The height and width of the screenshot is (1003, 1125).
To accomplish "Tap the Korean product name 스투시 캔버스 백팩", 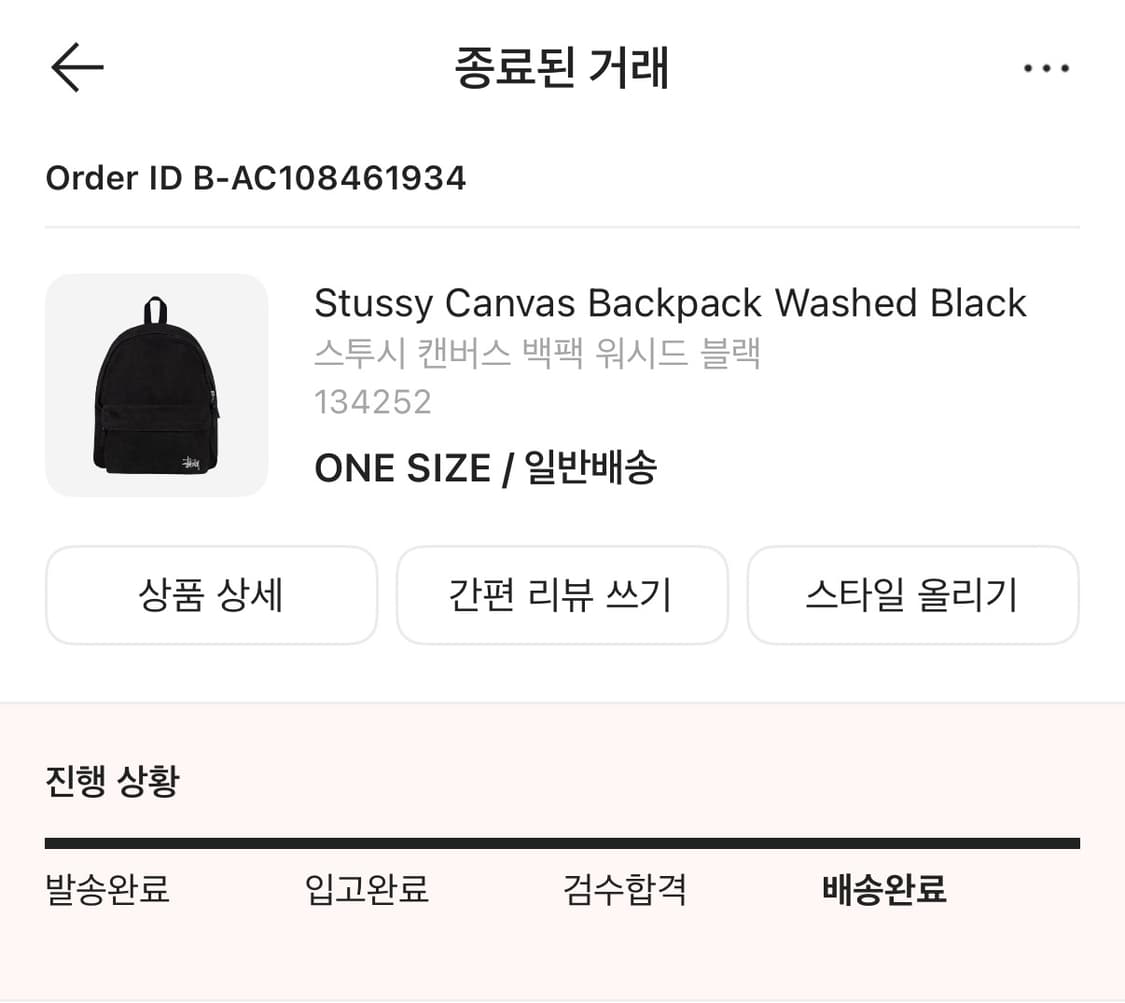I will (538, 353).
